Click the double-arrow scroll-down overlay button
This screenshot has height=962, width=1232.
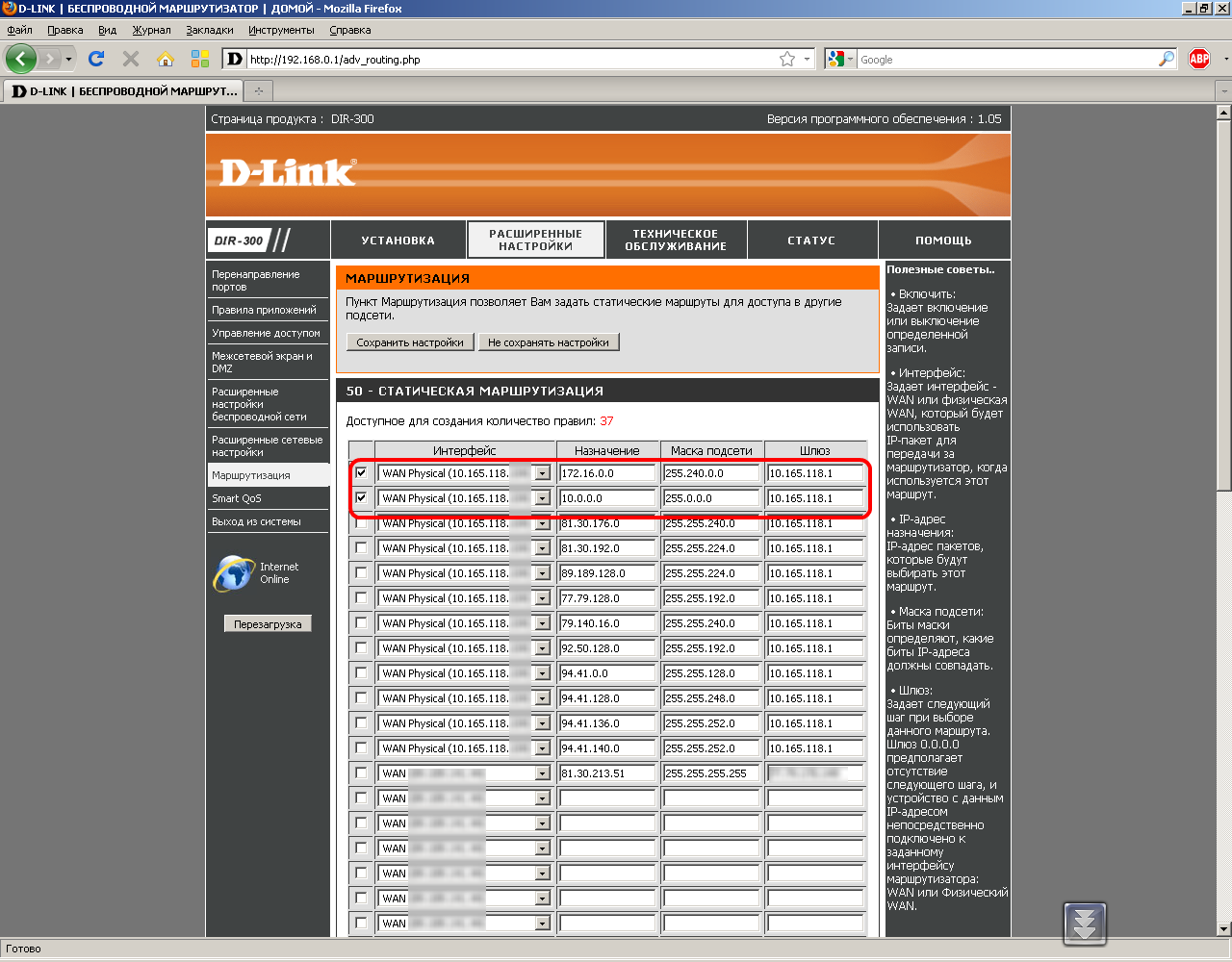click(x=1085, y=924)
